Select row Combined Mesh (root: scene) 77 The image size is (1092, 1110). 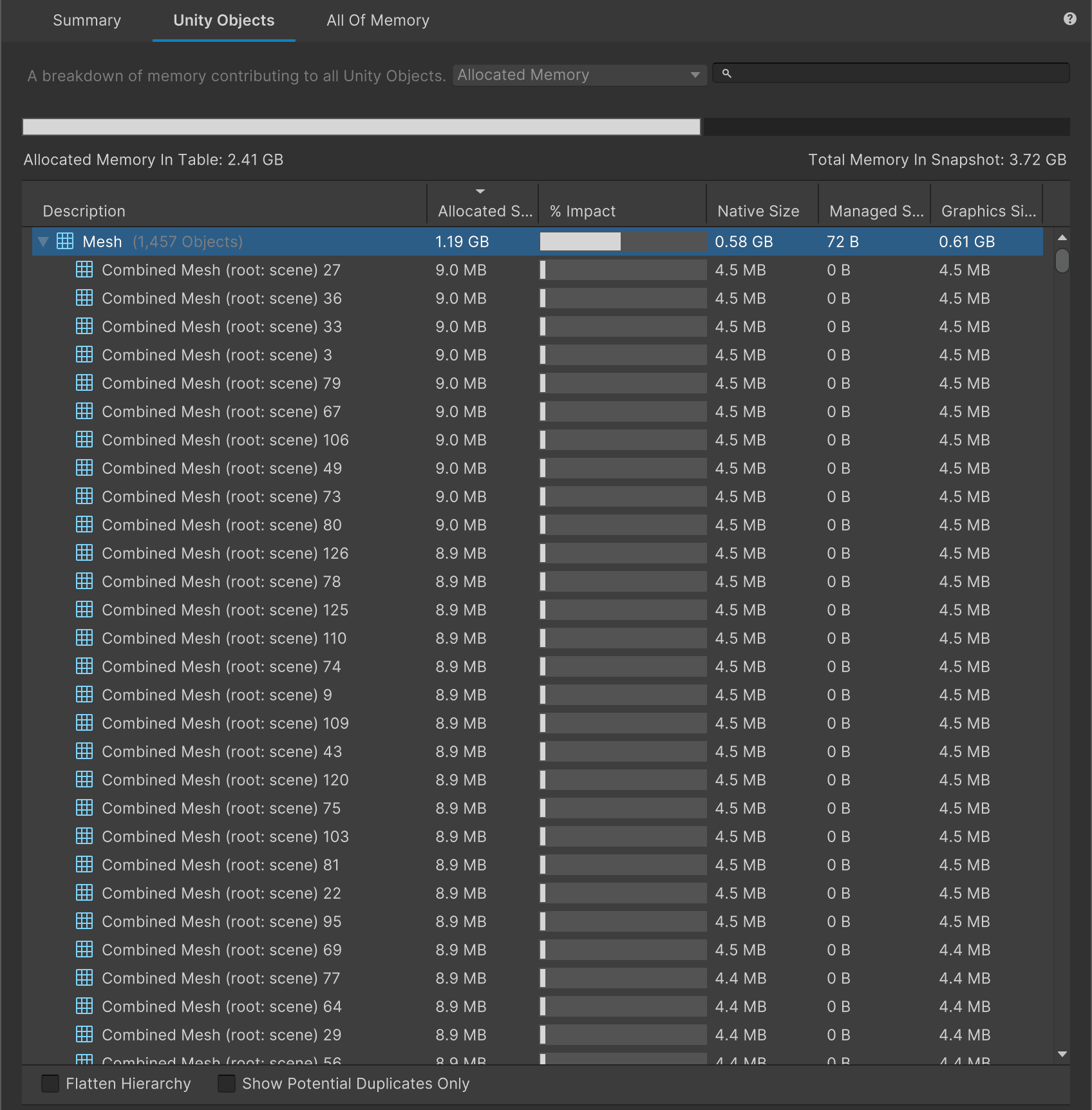pos(538,978)
